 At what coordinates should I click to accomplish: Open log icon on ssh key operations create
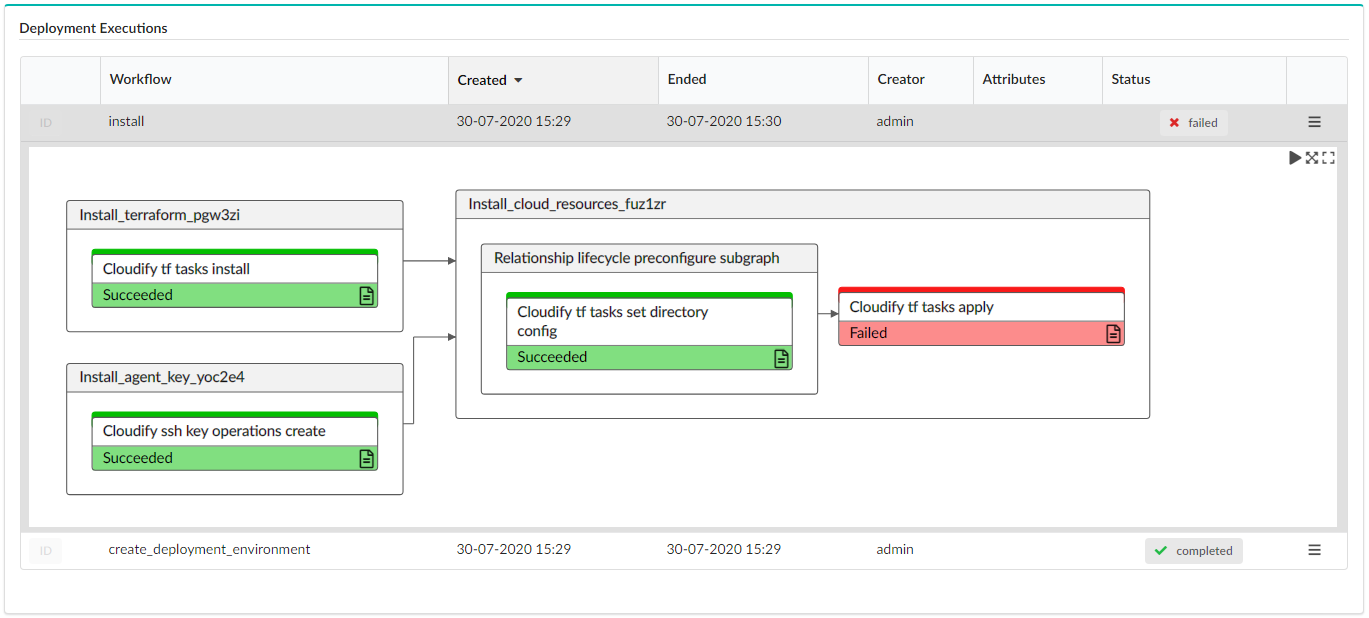[366, 458]
